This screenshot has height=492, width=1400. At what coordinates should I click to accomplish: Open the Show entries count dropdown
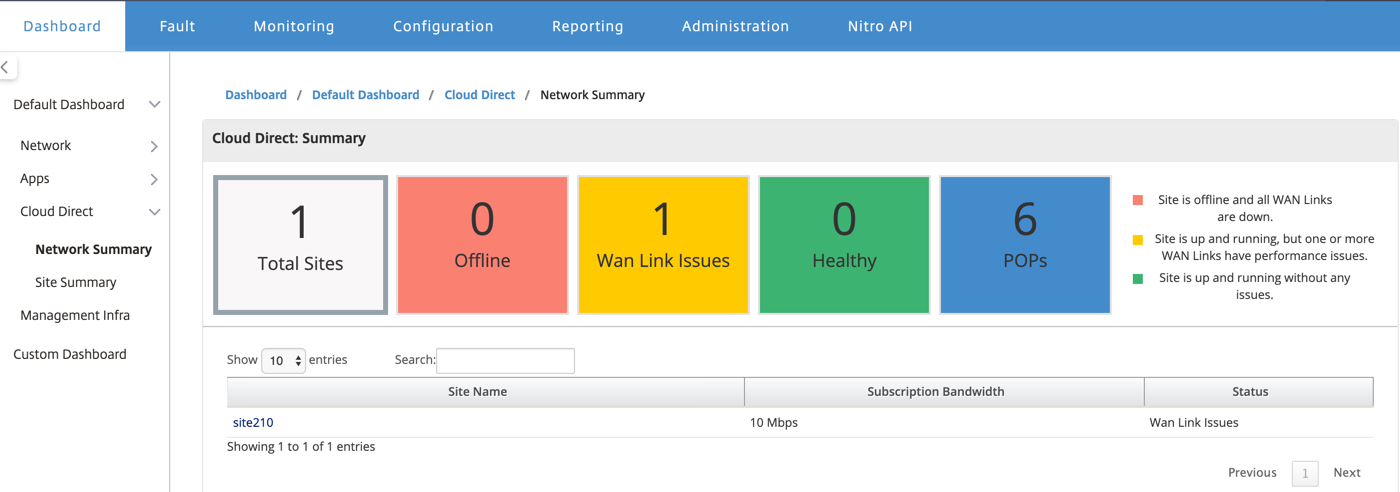[x=283, y=361]
